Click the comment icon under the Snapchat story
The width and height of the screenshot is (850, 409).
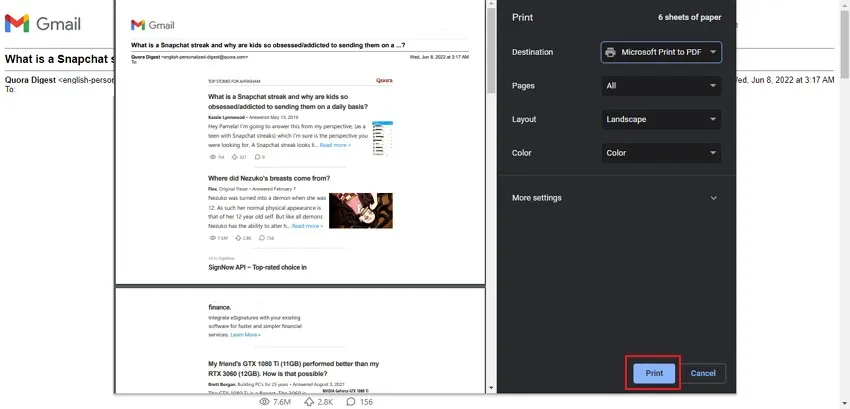click(x=259, y=157)
